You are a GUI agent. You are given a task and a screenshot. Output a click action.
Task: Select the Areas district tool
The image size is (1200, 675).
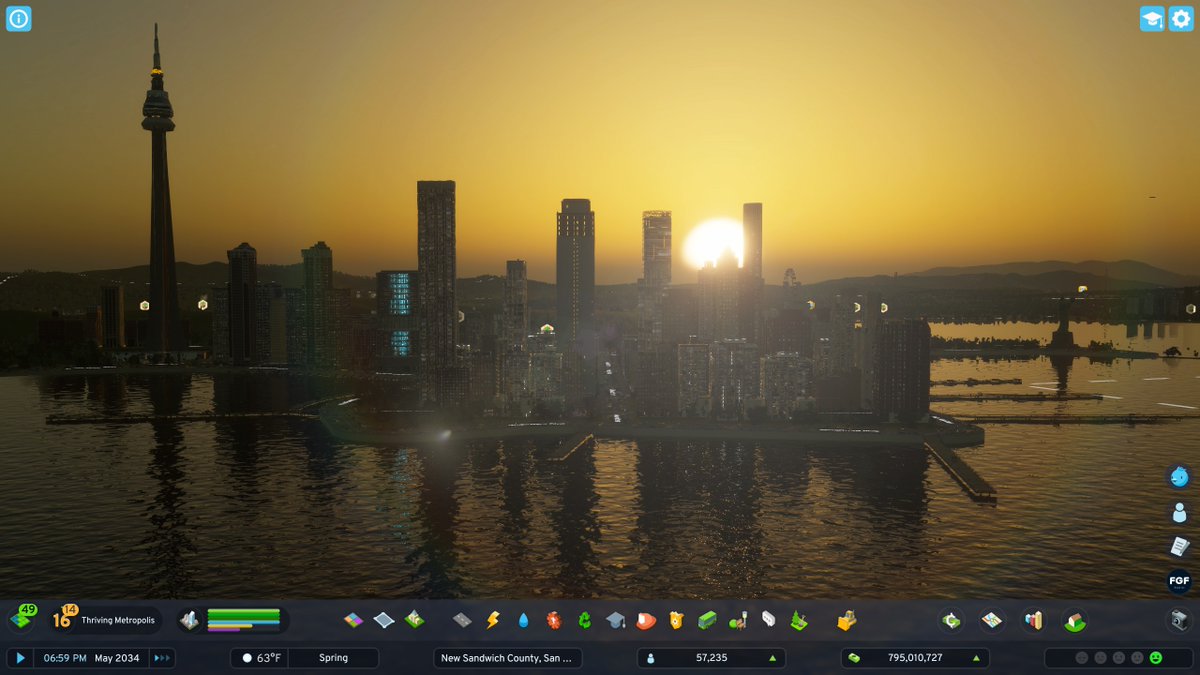coord(384,620)
